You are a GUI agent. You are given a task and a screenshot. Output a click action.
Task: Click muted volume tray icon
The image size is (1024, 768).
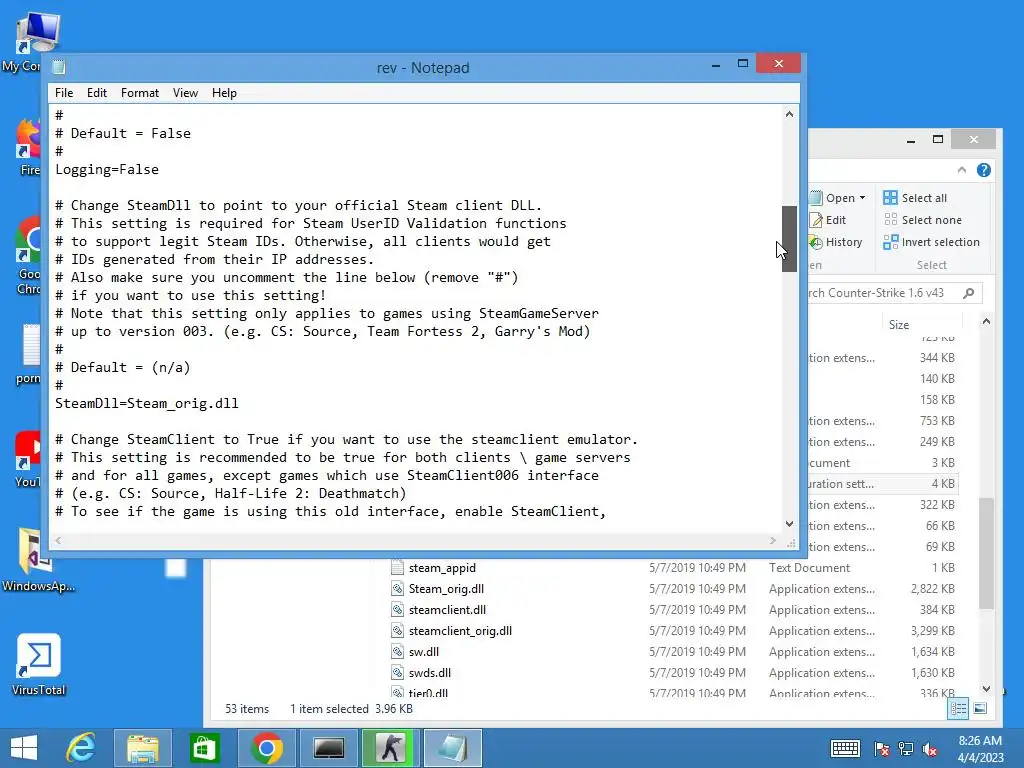(x=930, y=749)
